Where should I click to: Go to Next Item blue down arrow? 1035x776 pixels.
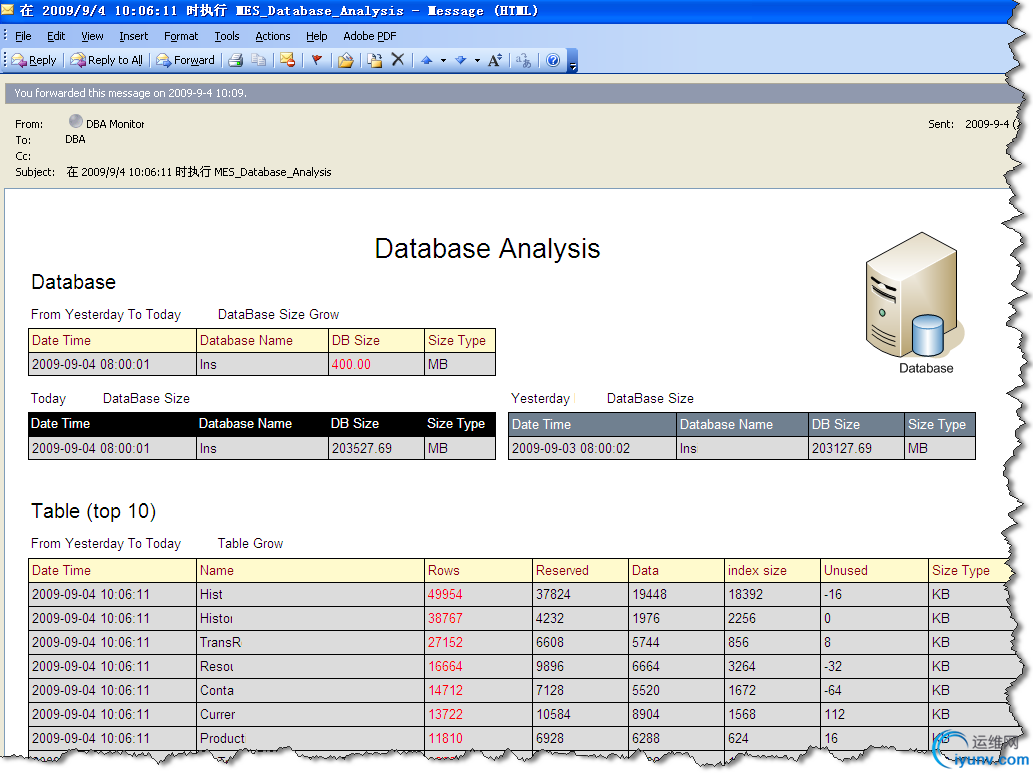[x=461, y=61]
